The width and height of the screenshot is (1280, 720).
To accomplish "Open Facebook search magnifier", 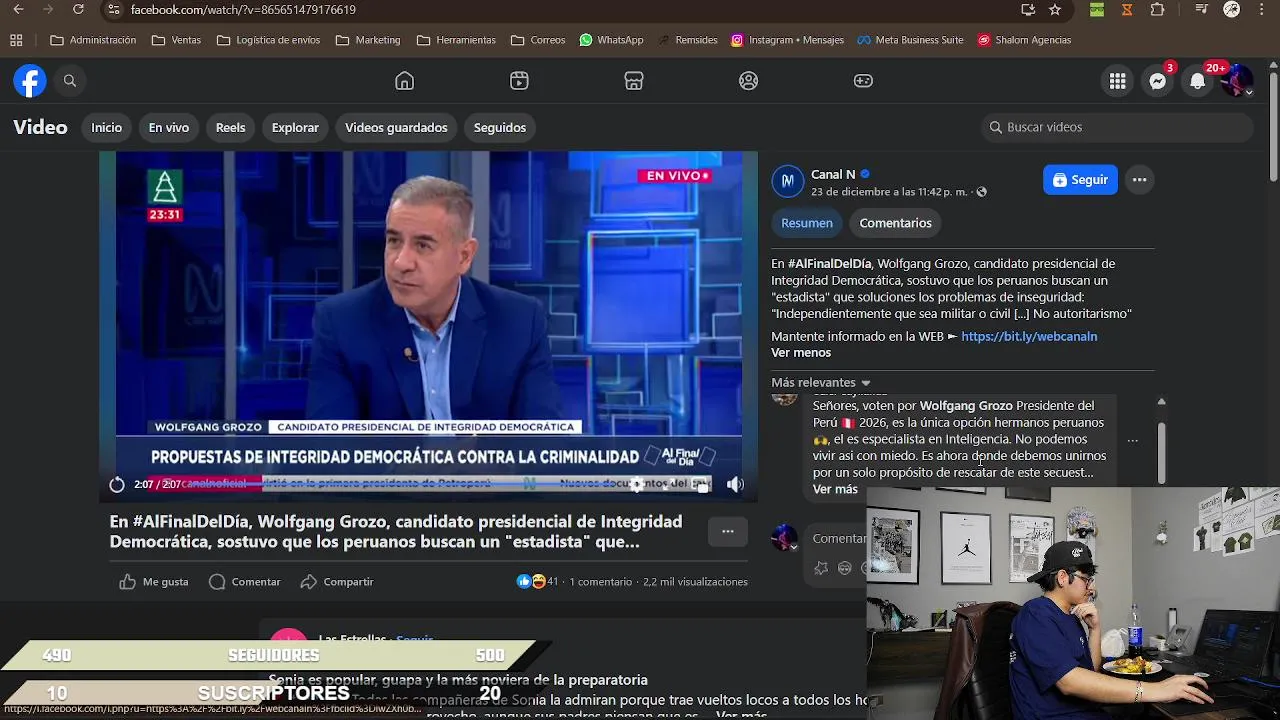I will (70, 81).
